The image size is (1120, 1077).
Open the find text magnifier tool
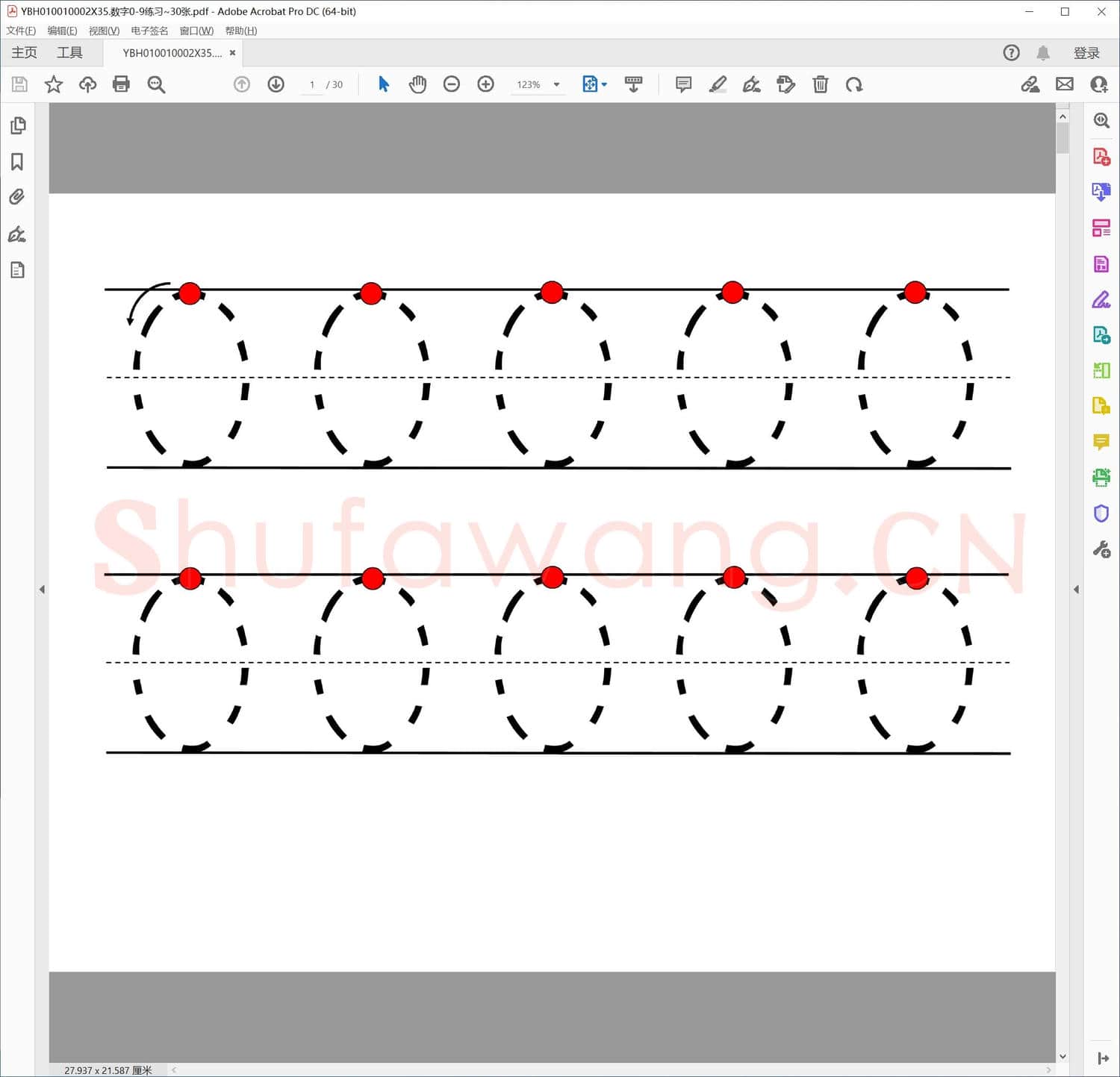(x=156, y=84)
